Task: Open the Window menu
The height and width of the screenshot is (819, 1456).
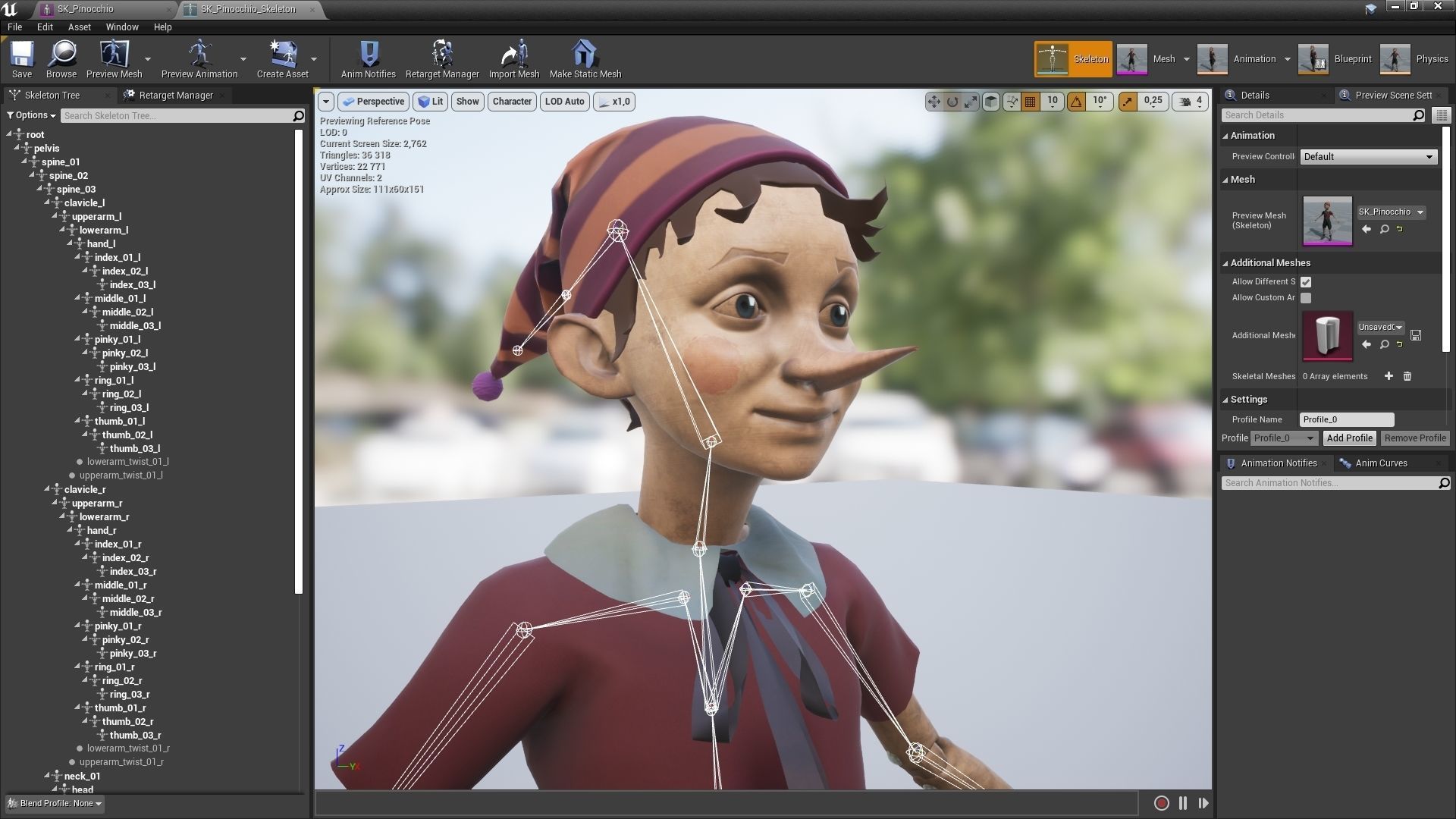Action: (122, 27)
